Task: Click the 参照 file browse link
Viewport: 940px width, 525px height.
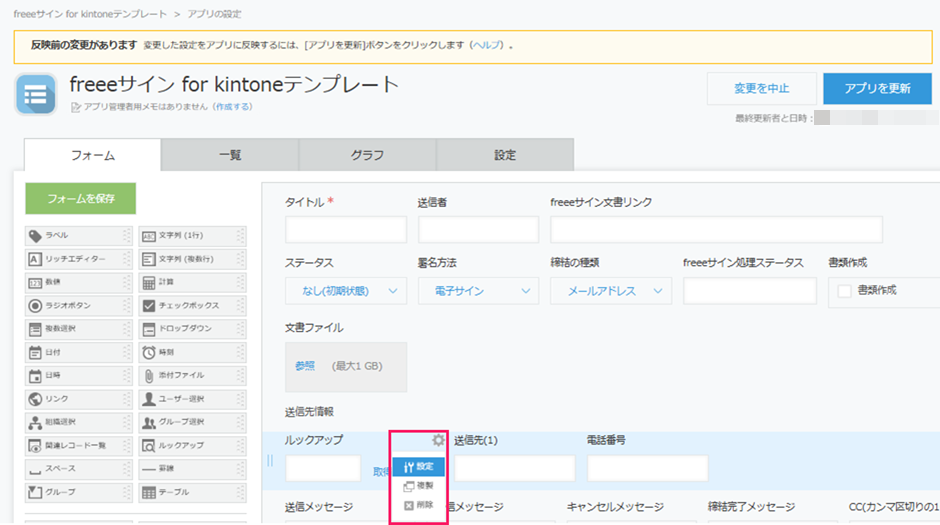Action: [305, 366]
